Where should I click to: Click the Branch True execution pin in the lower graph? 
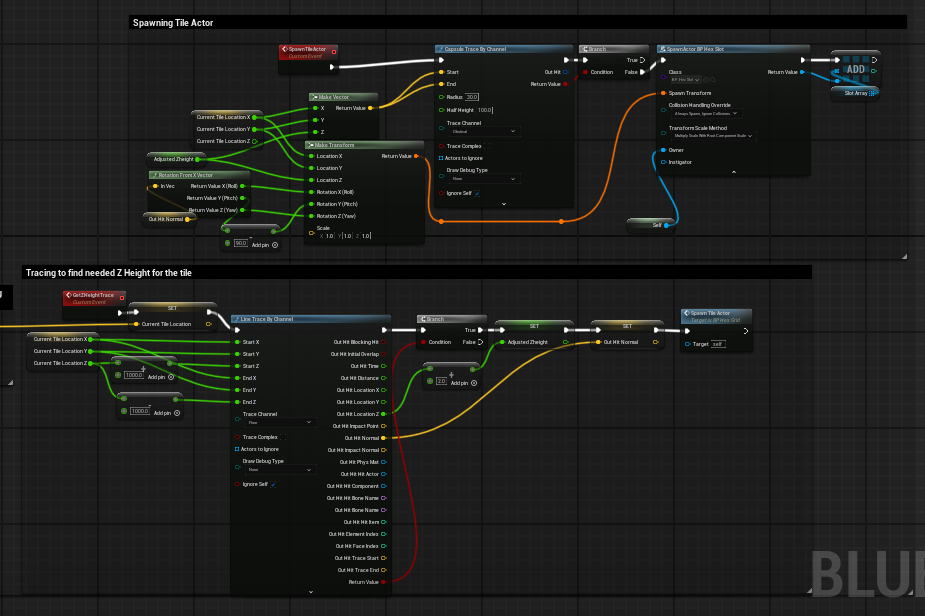(482, 330)
